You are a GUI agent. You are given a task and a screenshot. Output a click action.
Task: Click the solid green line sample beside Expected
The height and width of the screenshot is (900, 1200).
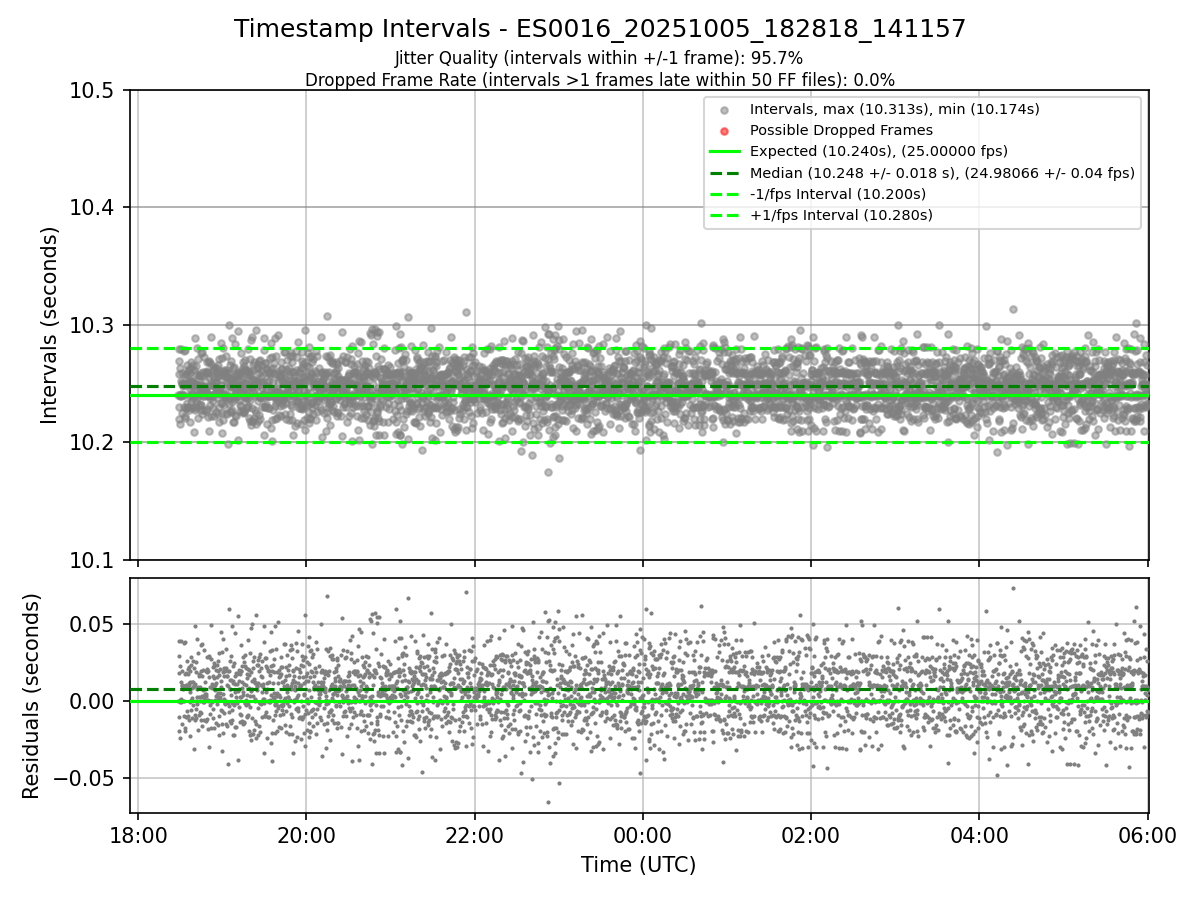725,152
